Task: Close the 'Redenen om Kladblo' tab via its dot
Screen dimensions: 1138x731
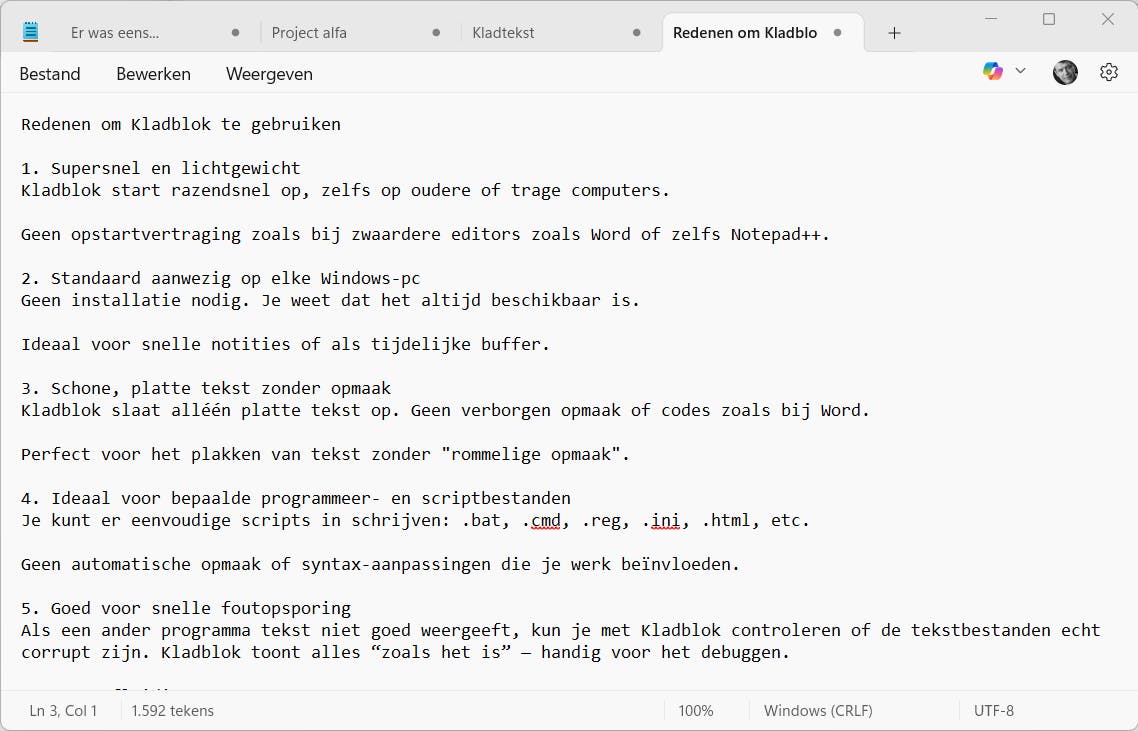Action: [838, 33]
